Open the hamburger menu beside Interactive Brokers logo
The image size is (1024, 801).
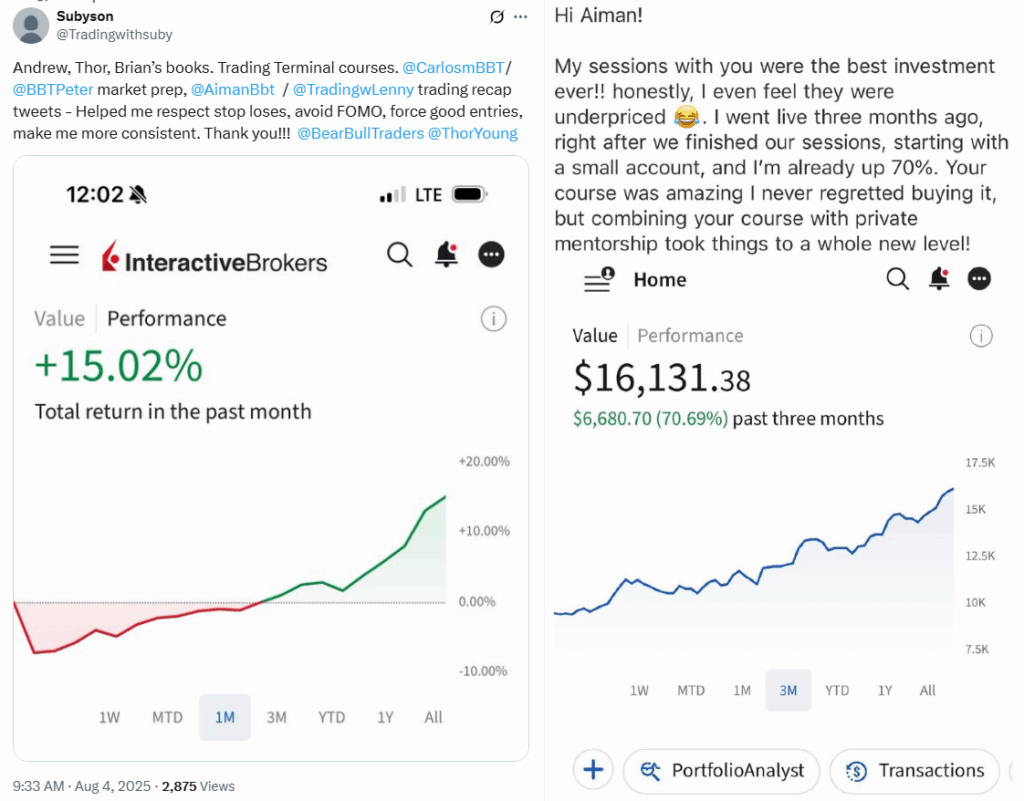point(64,256)
